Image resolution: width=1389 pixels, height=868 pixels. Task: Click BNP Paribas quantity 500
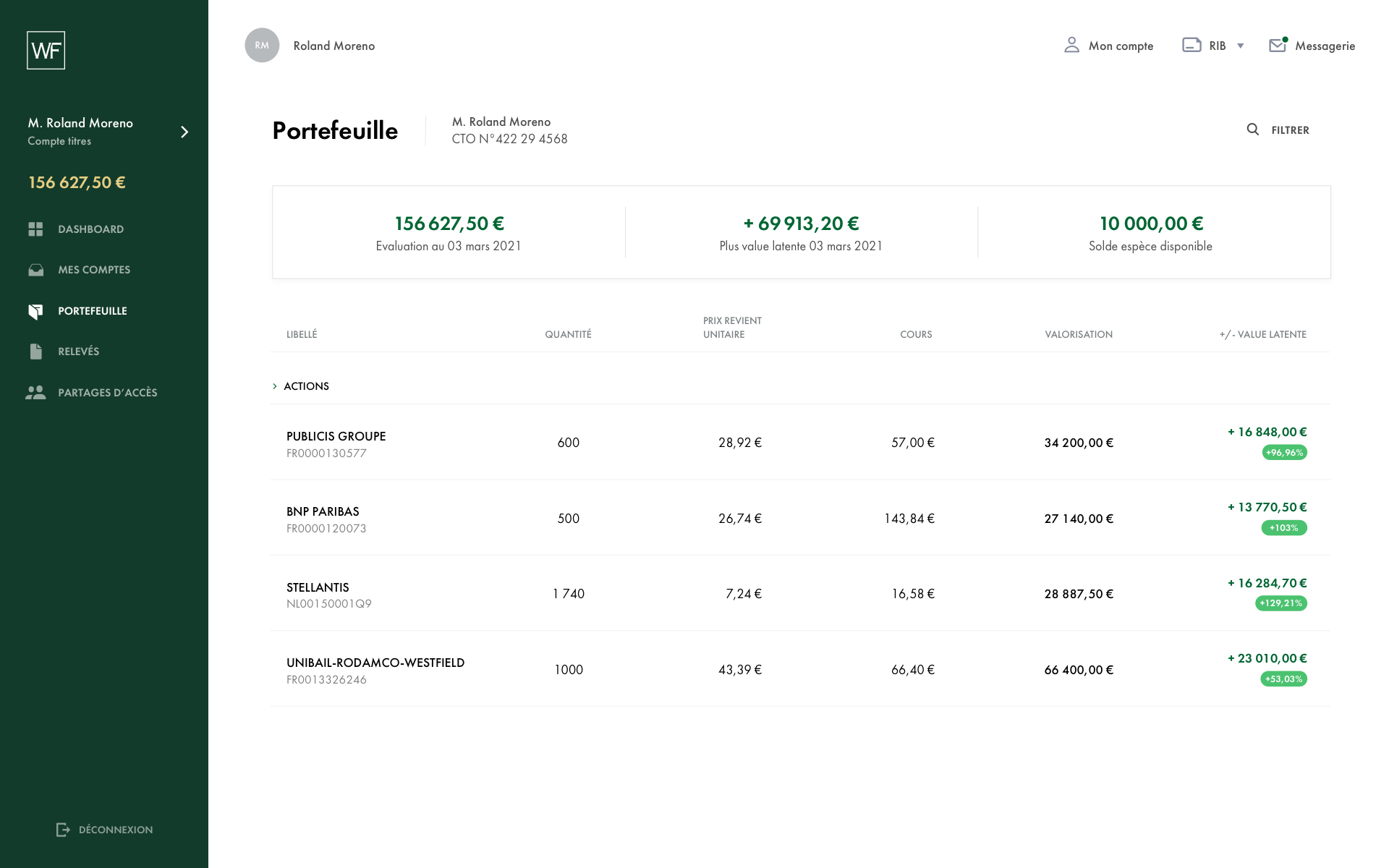click(x=569, y=519)
